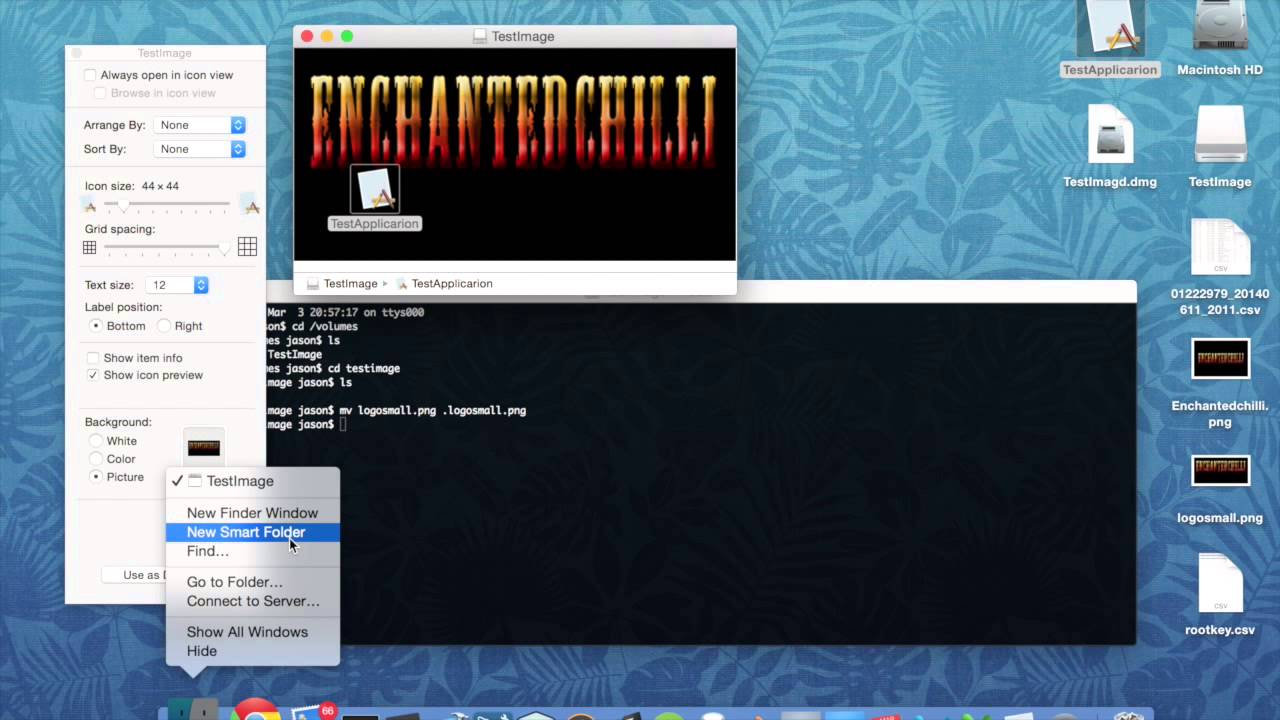The height and width of the screenshot is (720, 1280).
Task: Select TestImage in the Dock context menu
Action: pyautogui.click(x=253, y=481)
